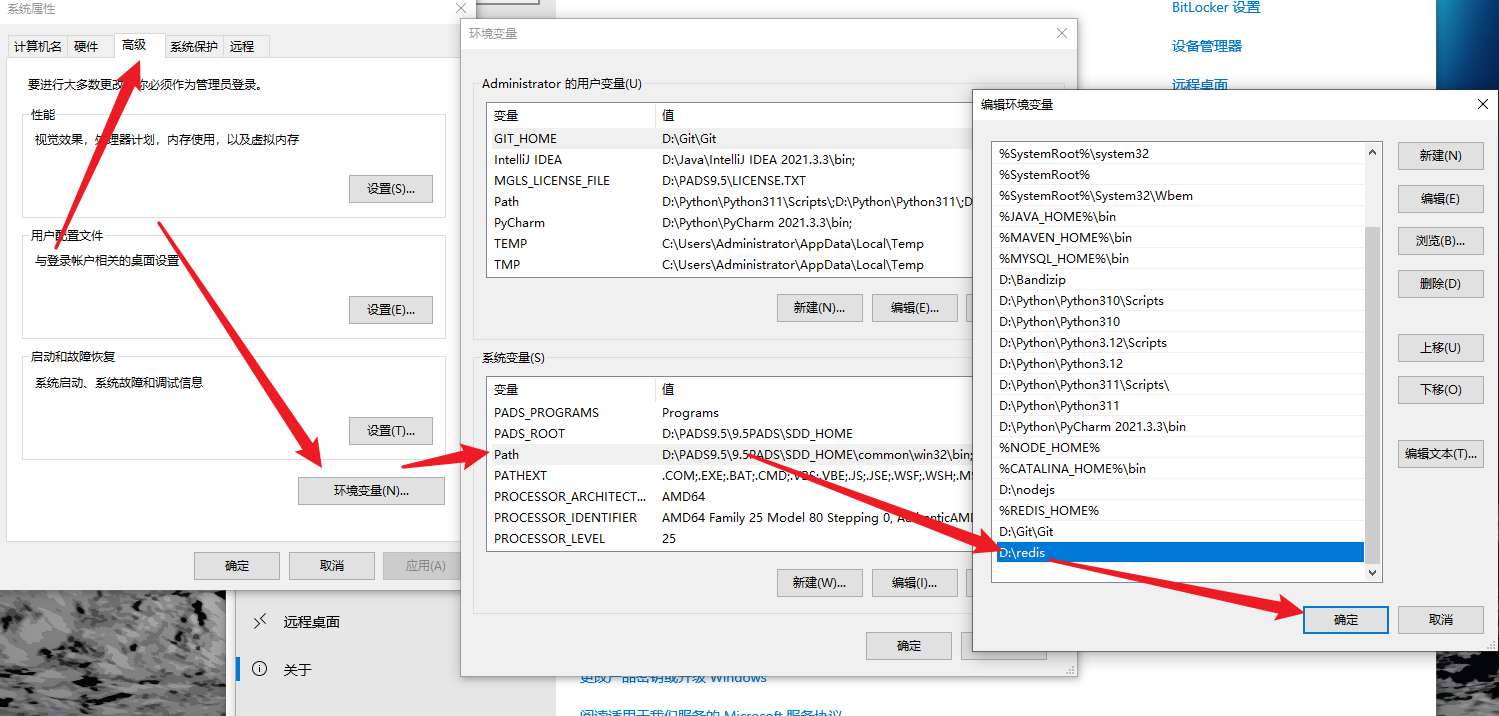Click the About info icon in sidebar
Screen dimensions: 1499x716
point(260,669)
